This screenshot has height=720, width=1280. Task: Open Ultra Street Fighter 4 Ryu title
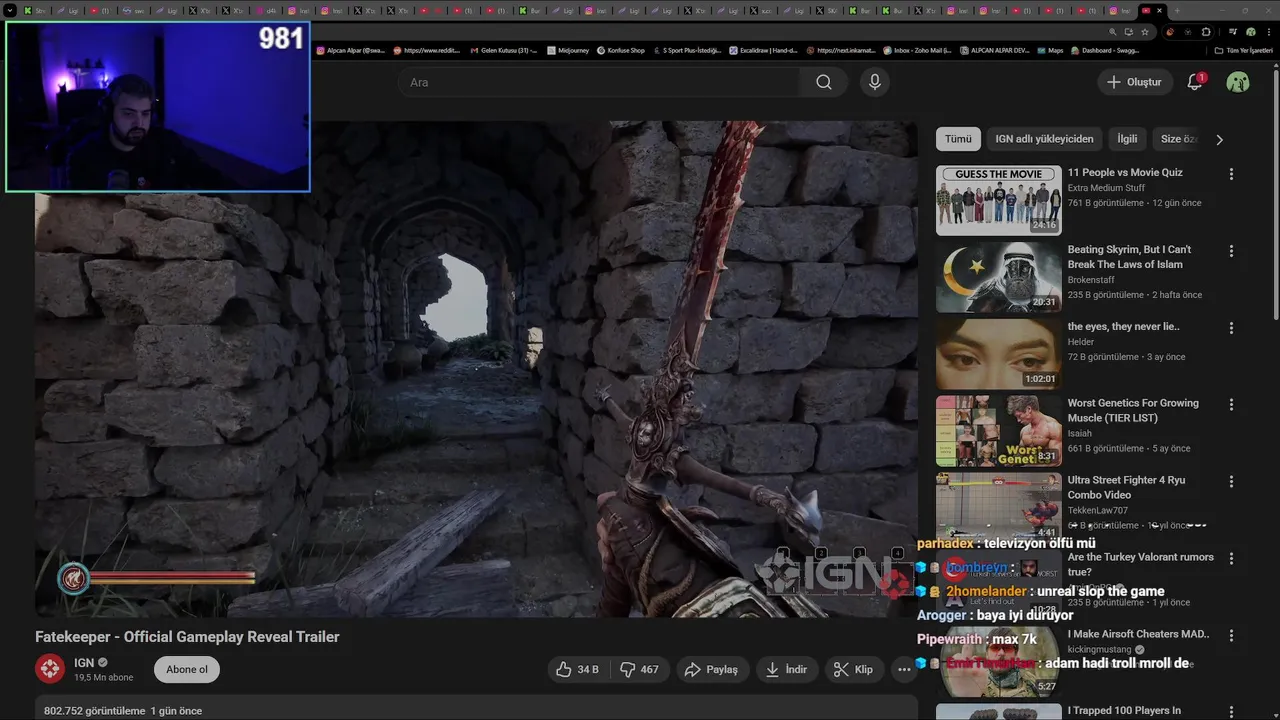pos(1126,487)
